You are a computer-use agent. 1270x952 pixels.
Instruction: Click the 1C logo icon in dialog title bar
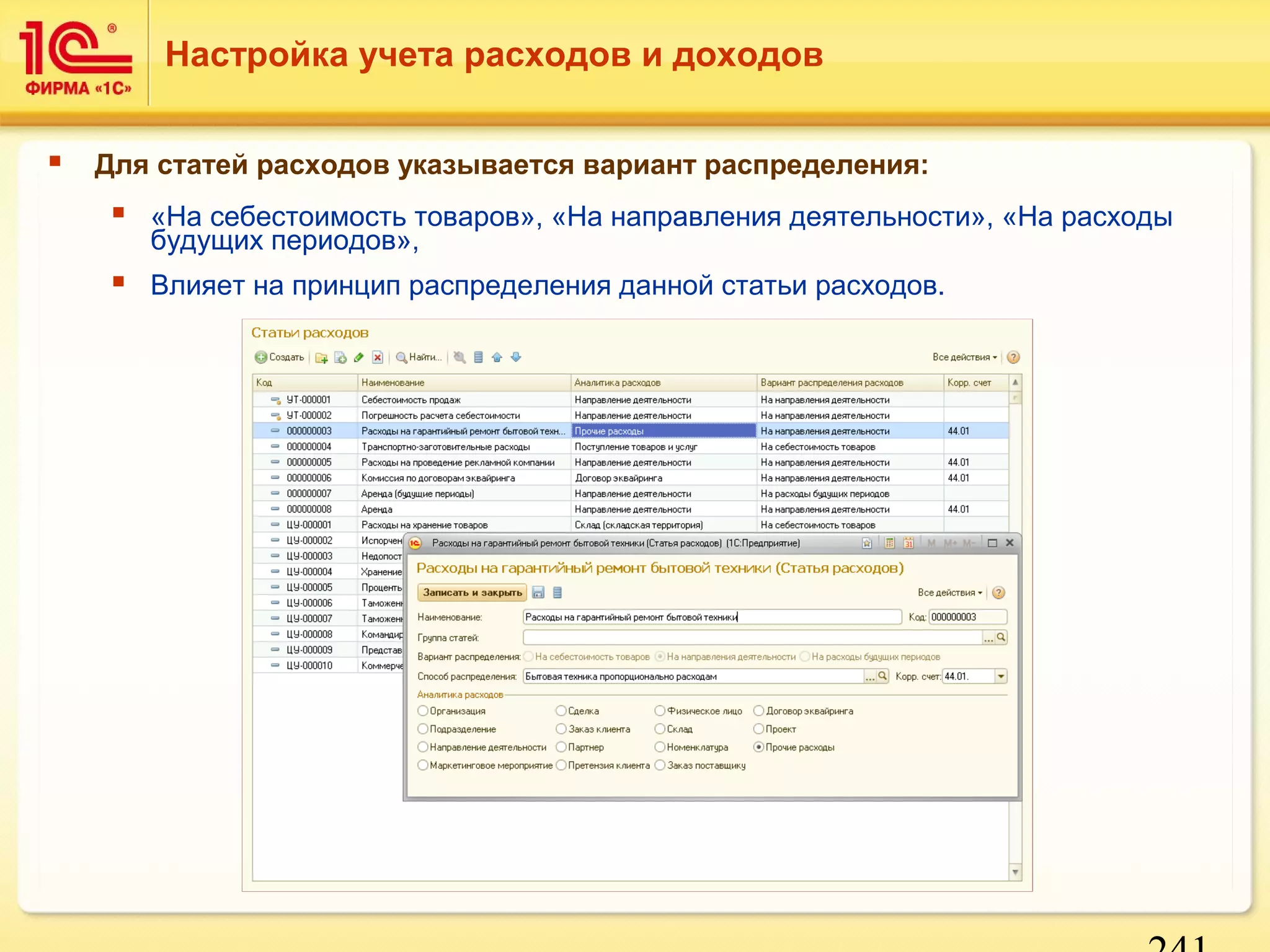coord(415,543)
